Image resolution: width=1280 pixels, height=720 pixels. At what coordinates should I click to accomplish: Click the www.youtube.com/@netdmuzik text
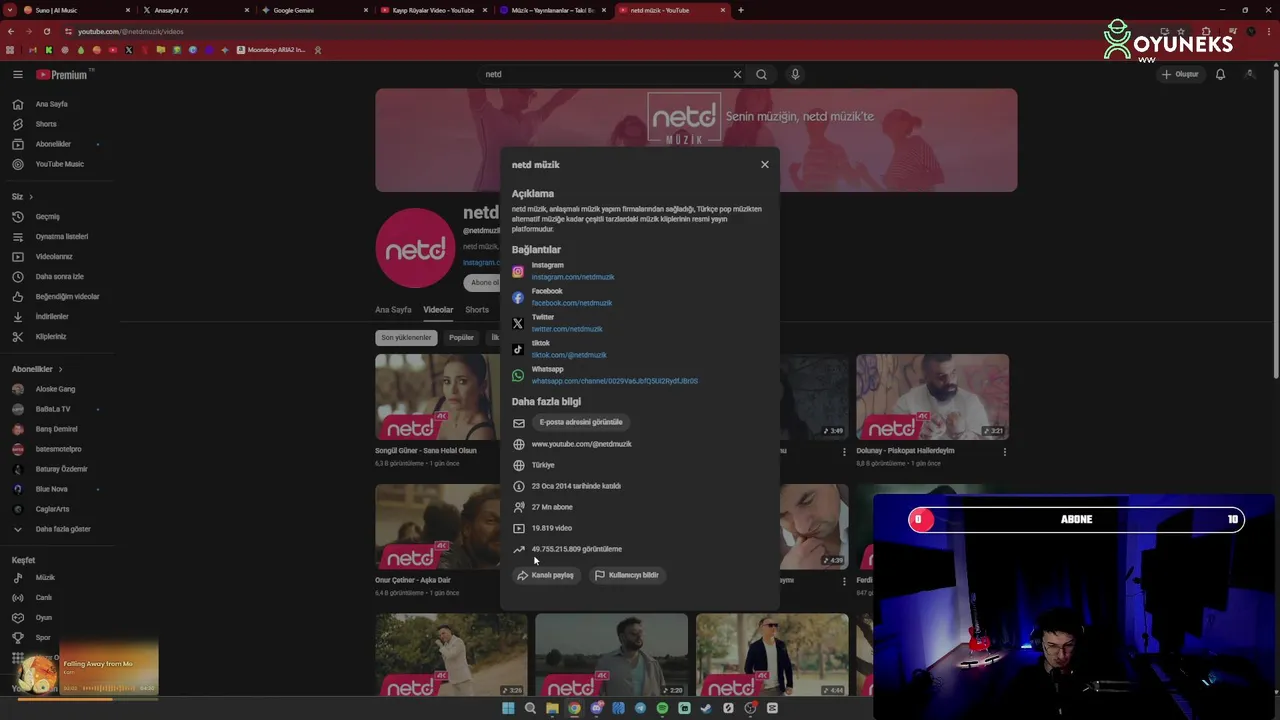582,444
